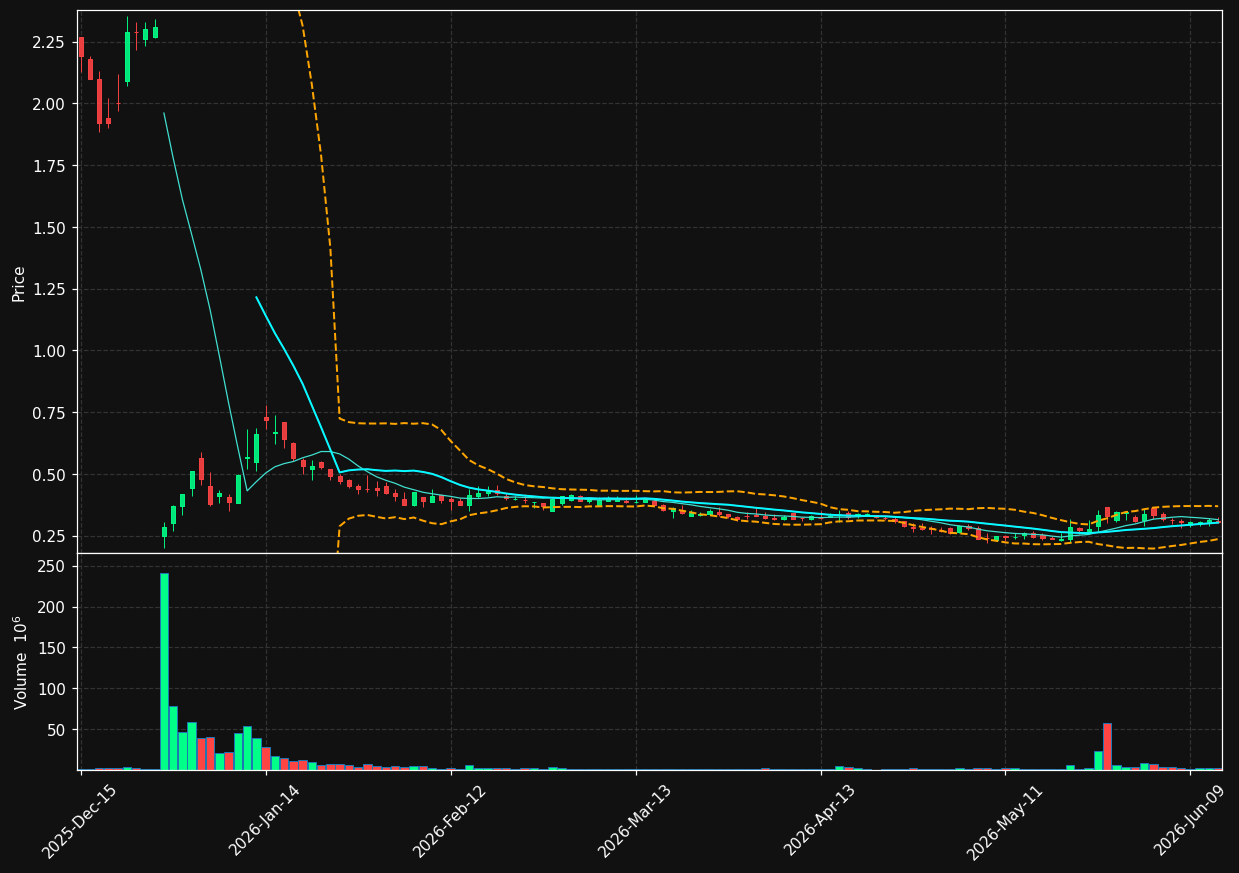Image resolution: width=1239 pixels, height=873 pixels.
Task: Click the 0.75 price axis label
Action: pos(50,413)
